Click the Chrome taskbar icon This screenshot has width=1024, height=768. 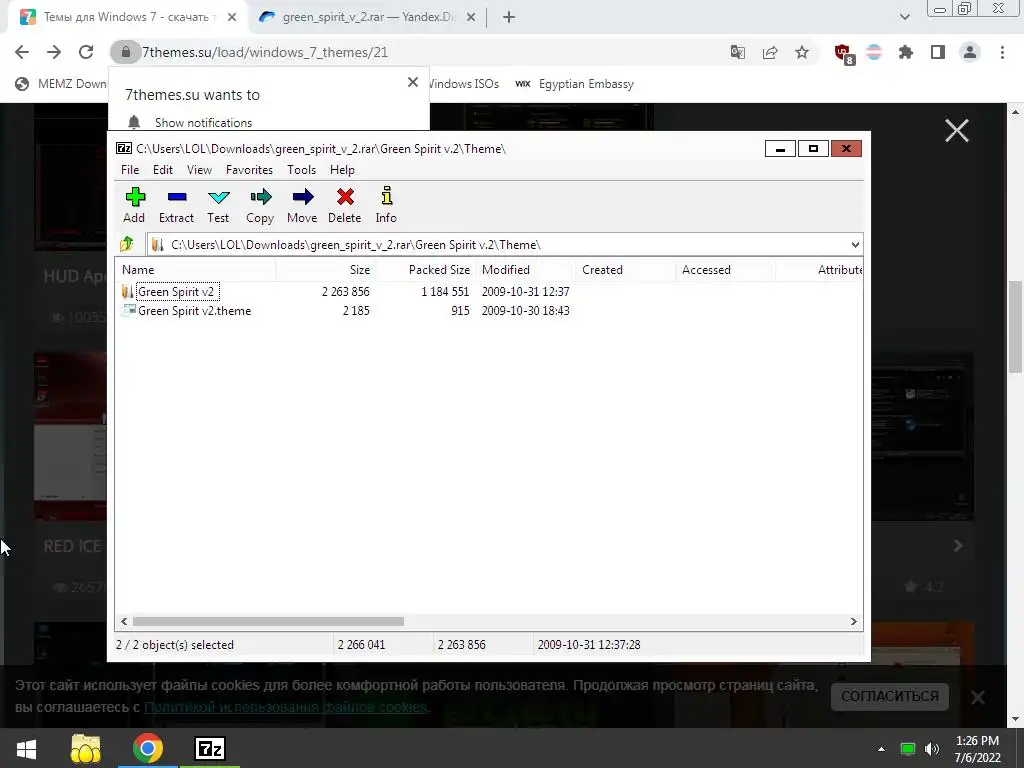coord(148,748)
